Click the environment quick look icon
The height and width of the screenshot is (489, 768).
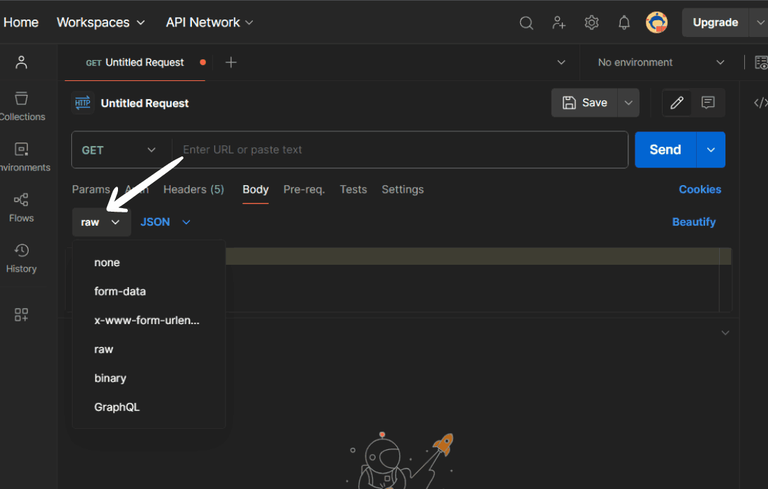[761, 63]
